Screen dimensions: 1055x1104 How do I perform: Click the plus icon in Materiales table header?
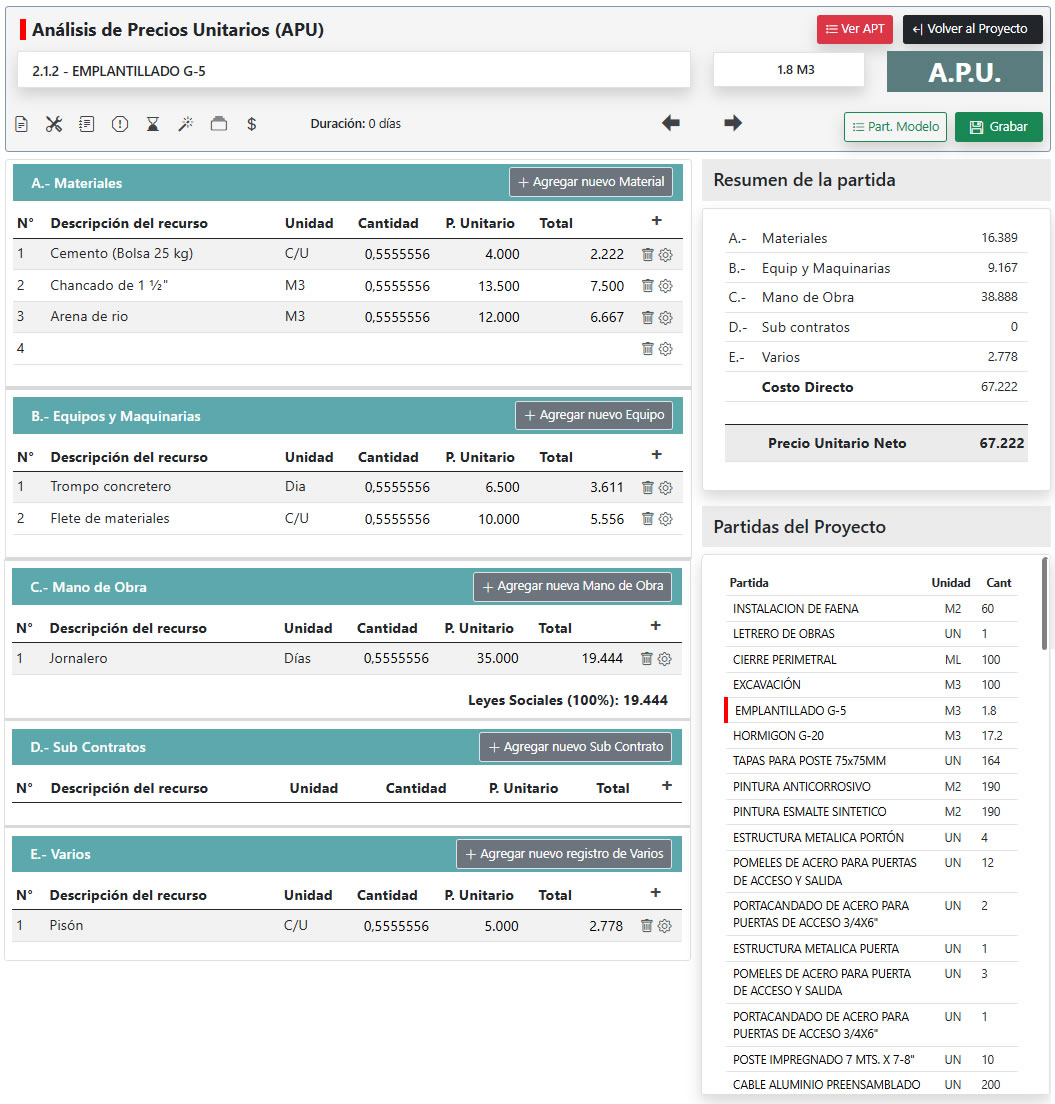point(656,221)
